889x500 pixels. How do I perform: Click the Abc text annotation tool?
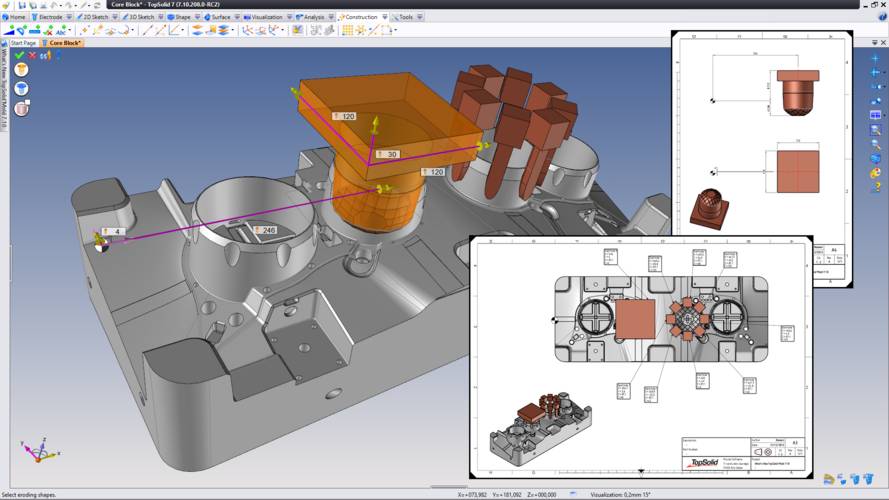[x=59, y=30]
